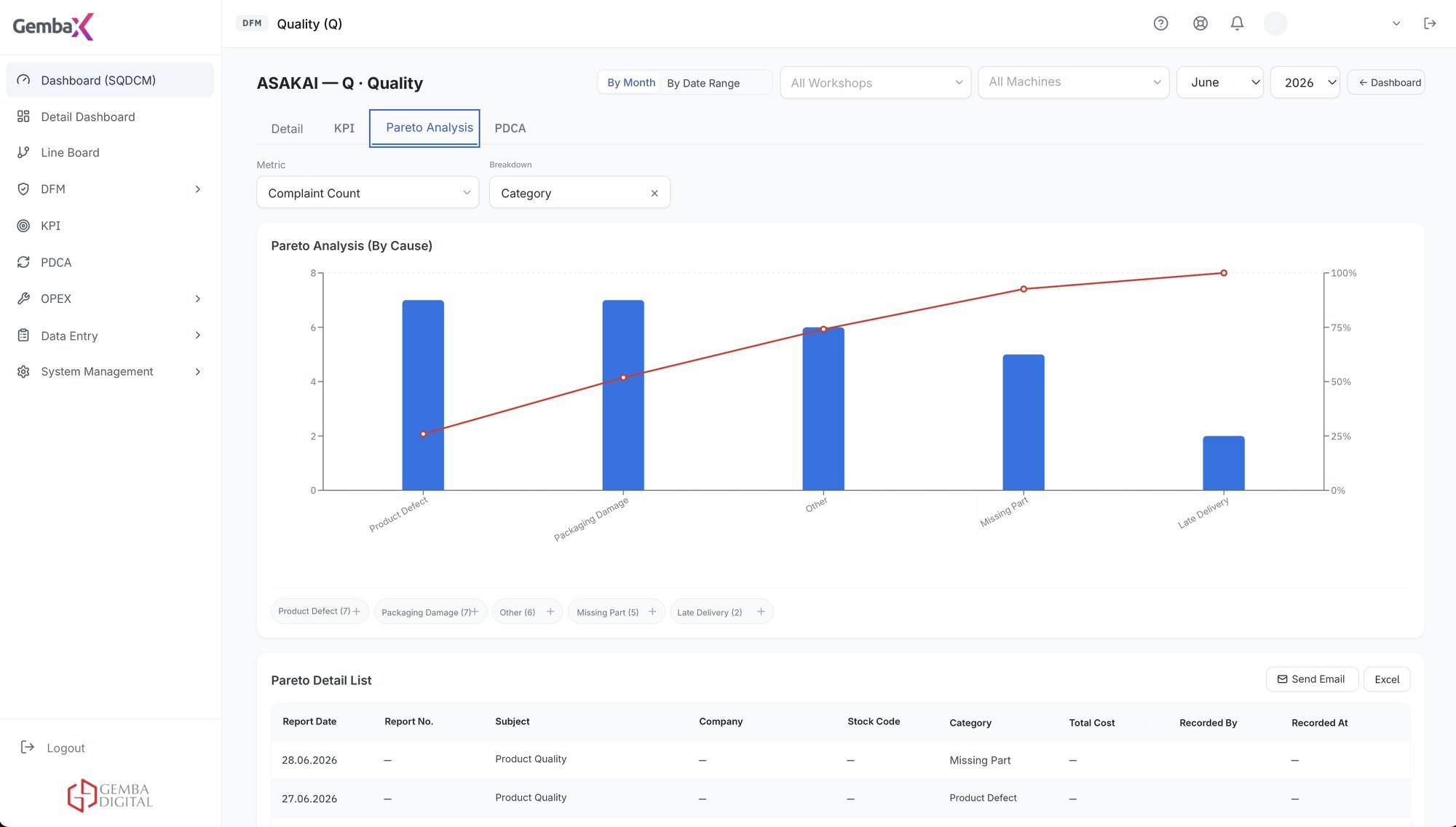Open the user account menu chevron

(x=1396, y=23)
